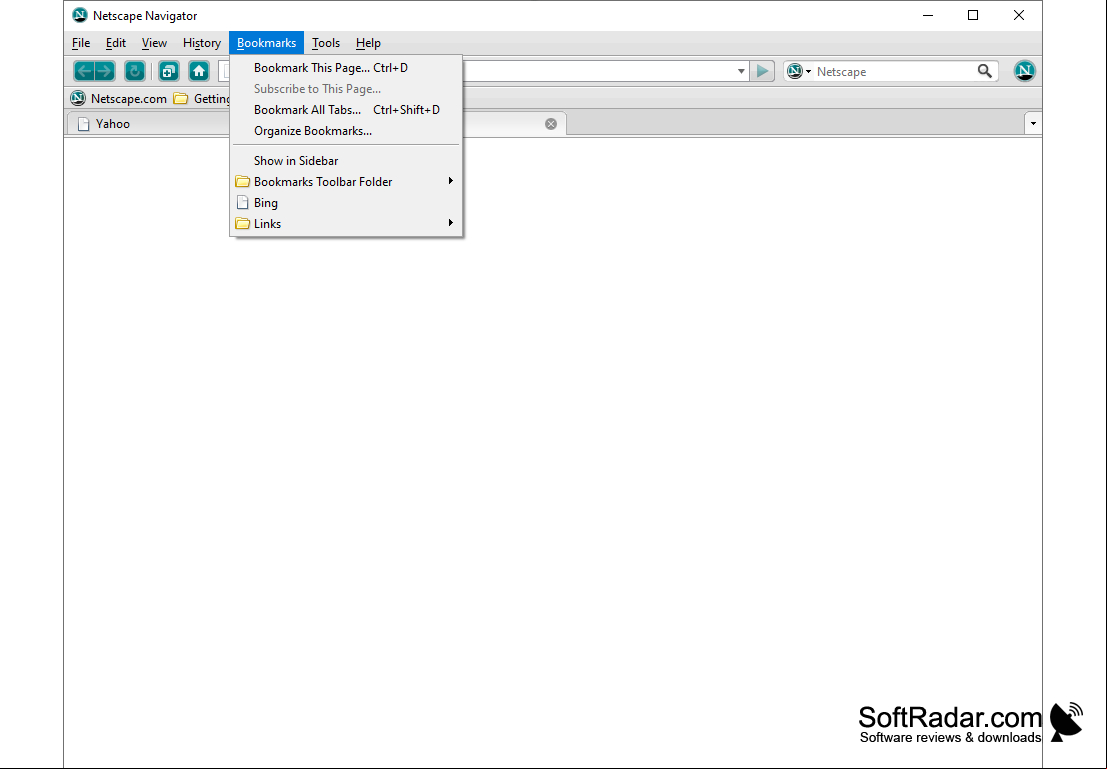This screenshot has width=1107, height=769.
Task: Close the tab with the gray X
Action: tap(551, 124)
